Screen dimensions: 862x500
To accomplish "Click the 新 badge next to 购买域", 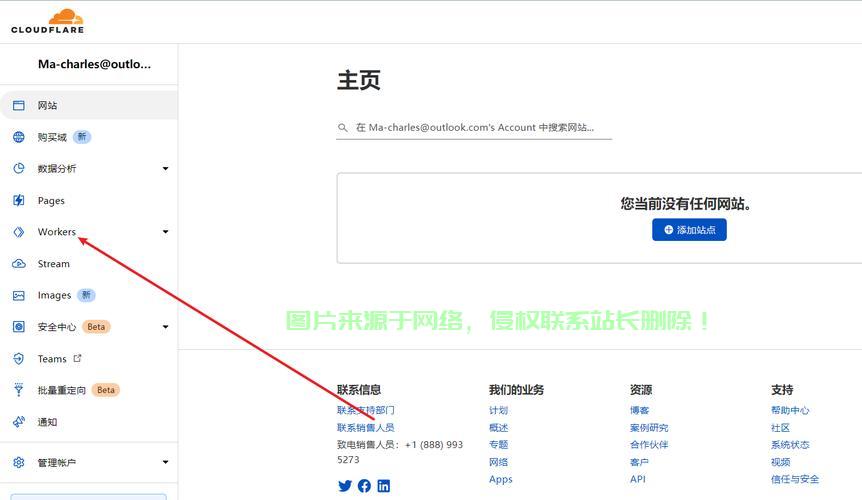I will tap(82, 137).
